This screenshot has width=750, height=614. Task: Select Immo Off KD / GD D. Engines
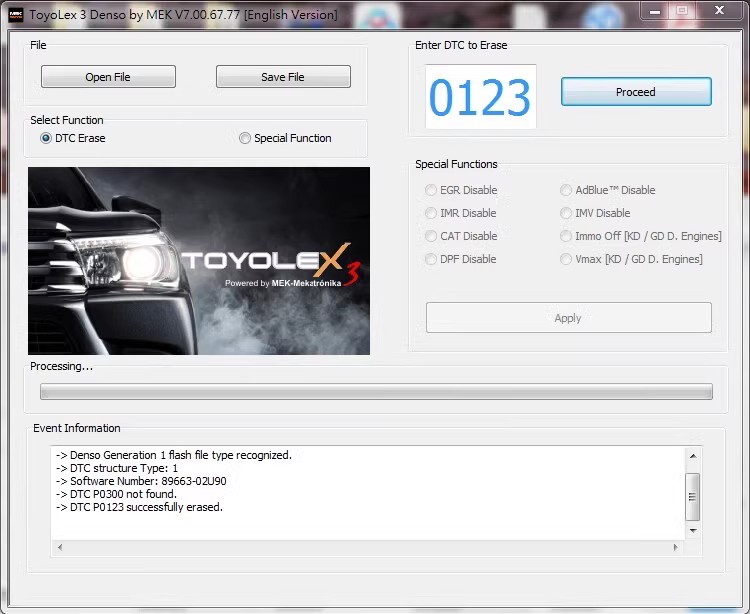[640, 236]
